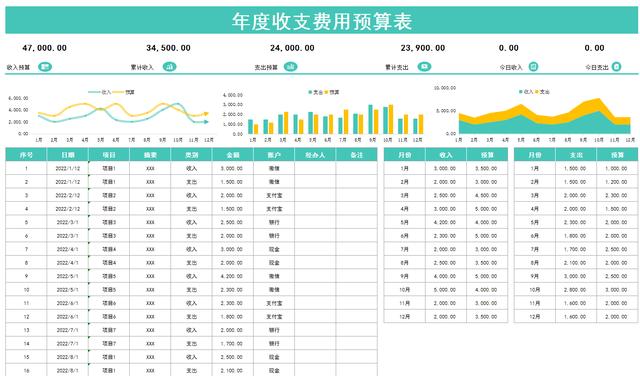The width and height of the screenshot is (640, 376).
Task: Select the 金额 column header
Action: [x=233, y=155]
